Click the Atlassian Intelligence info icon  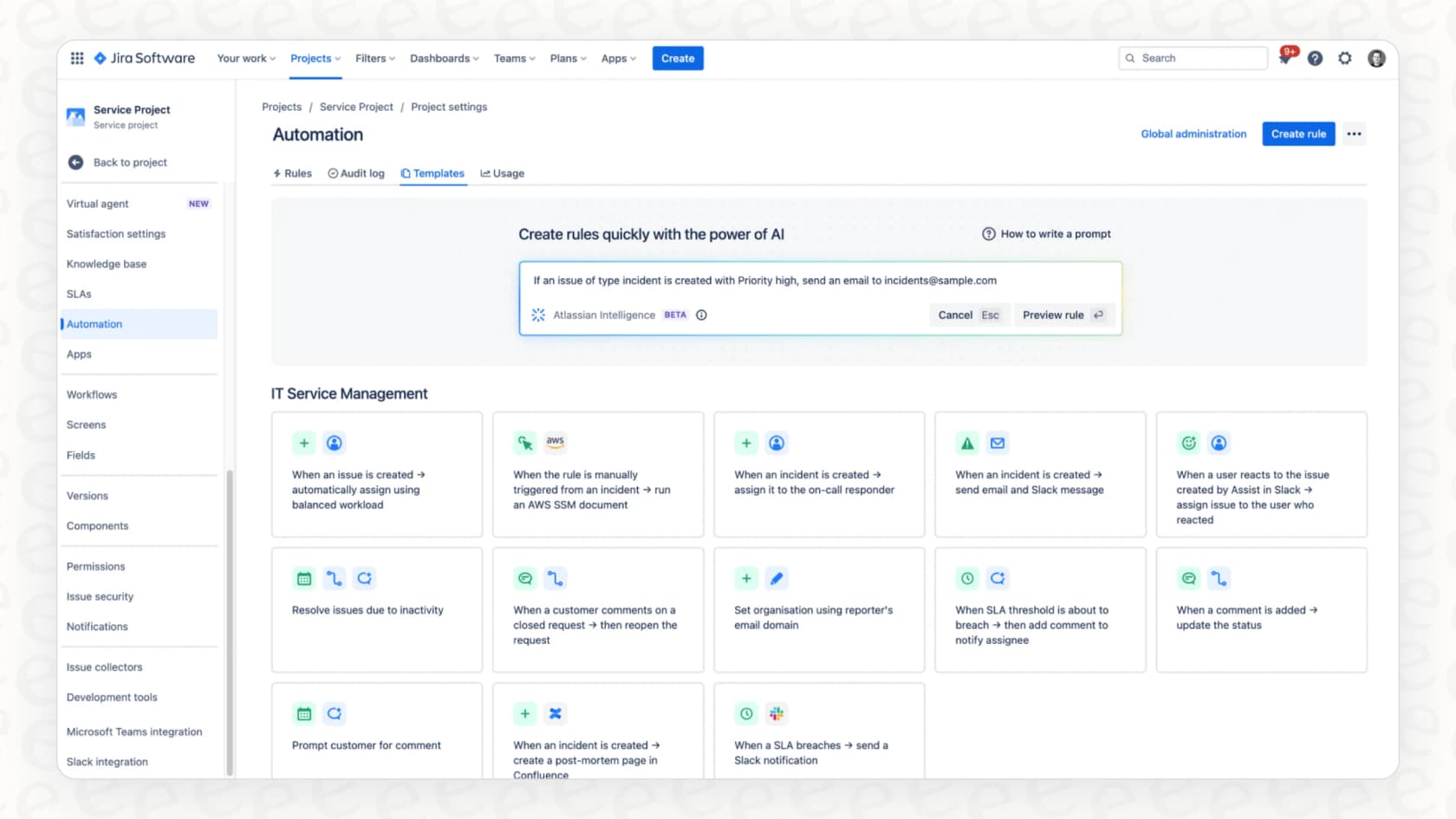point(702,315)
